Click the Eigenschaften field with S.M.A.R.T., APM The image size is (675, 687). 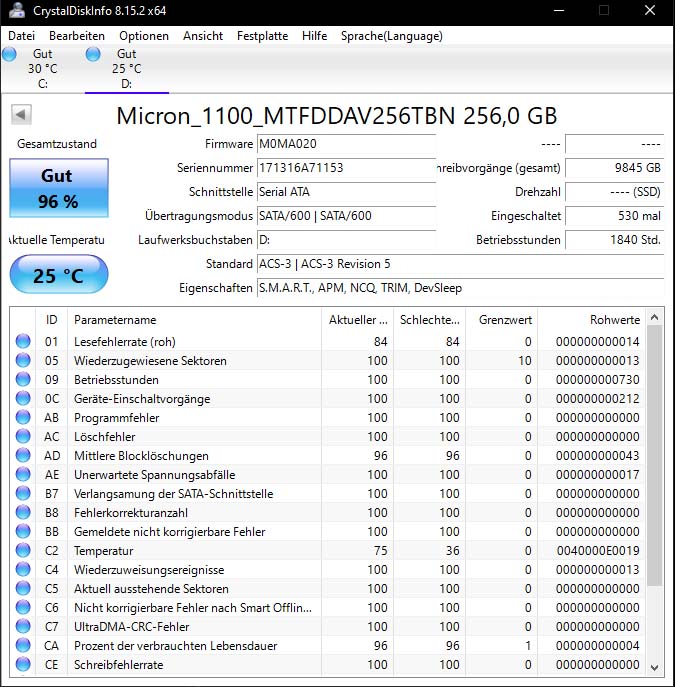[460, 288]
